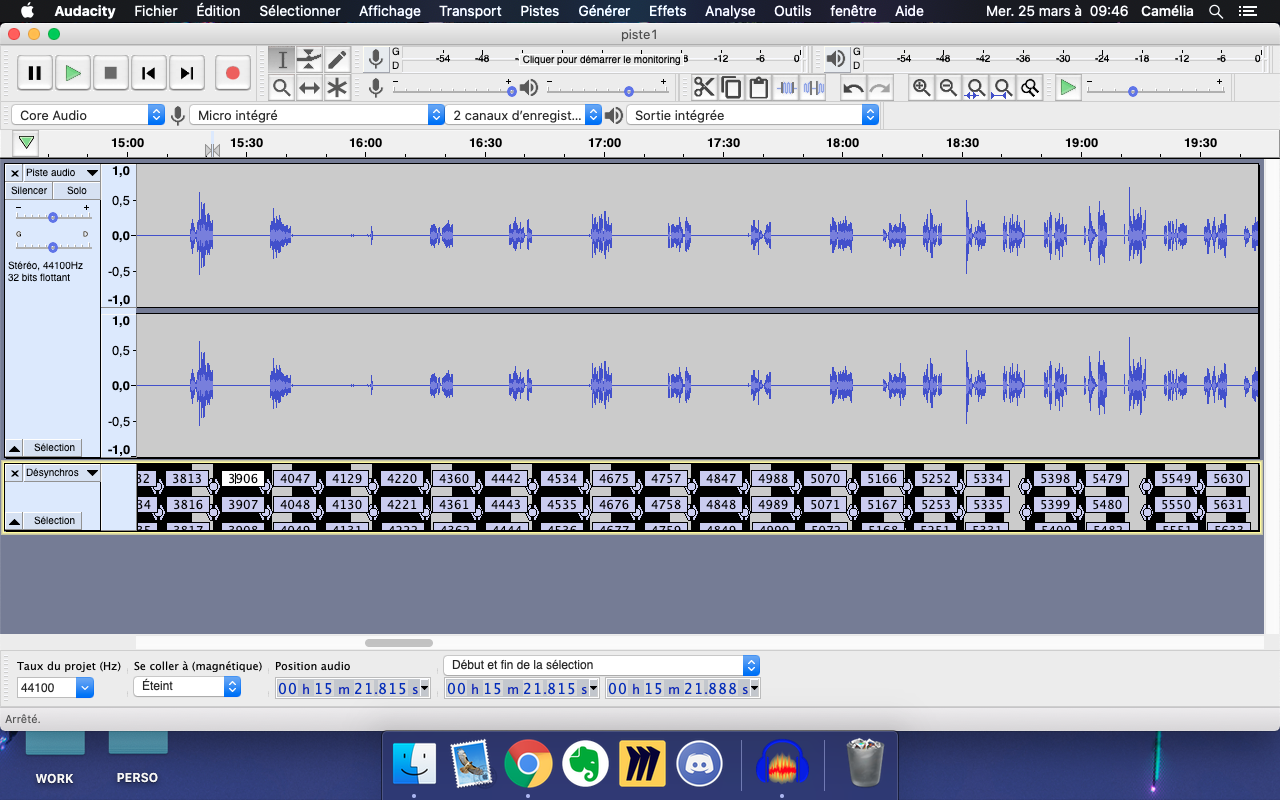Viewport: 1280px width, 800px height.
Task: Click the red Record button
Action: [233, 73]
